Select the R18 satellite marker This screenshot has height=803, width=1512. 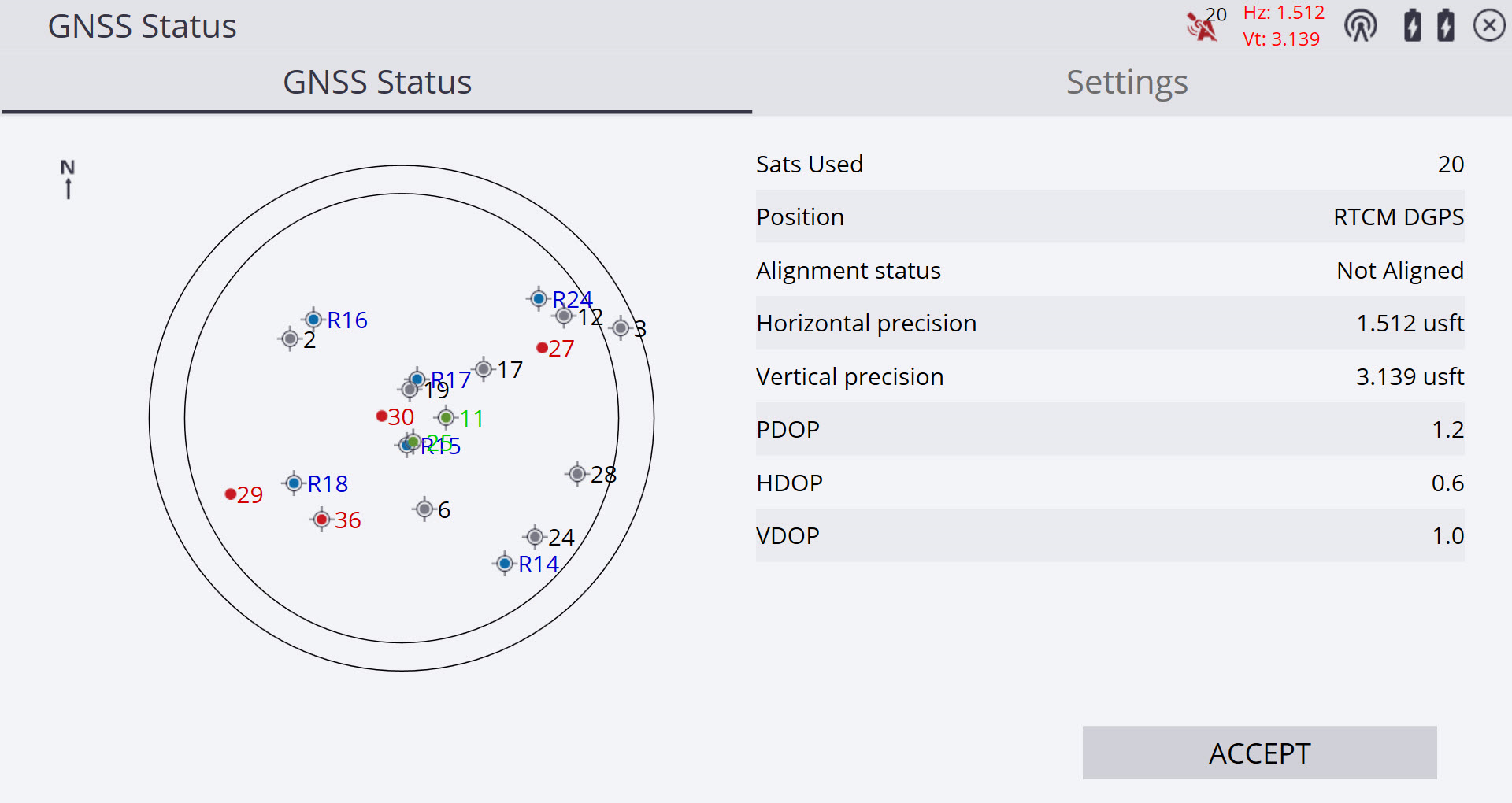pos(294,483)
